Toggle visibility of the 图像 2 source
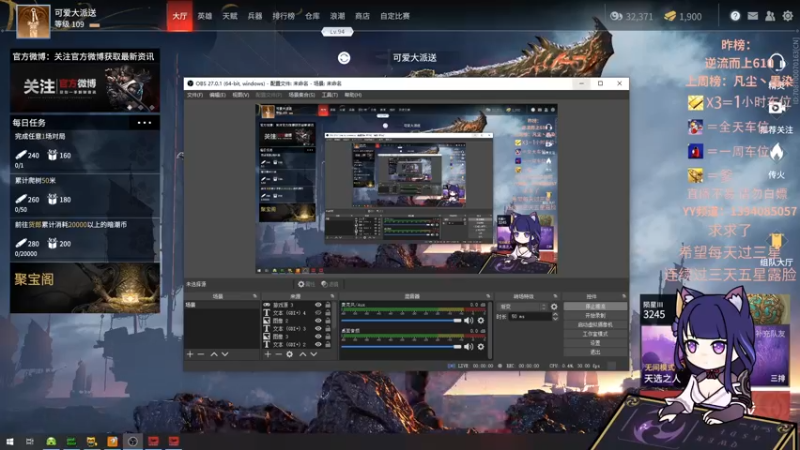Screen dimensions: 800x450 318,321
